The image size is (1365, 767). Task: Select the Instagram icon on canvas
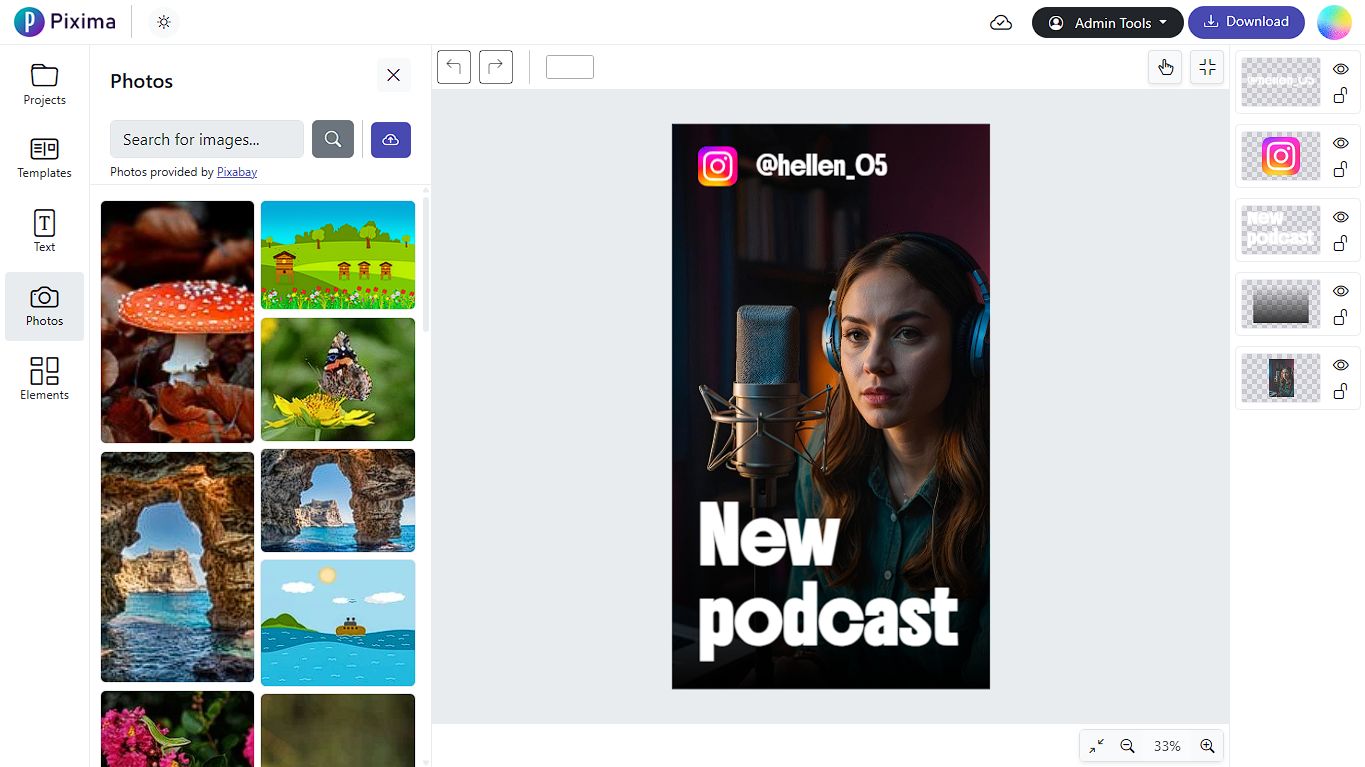[717, 166]
